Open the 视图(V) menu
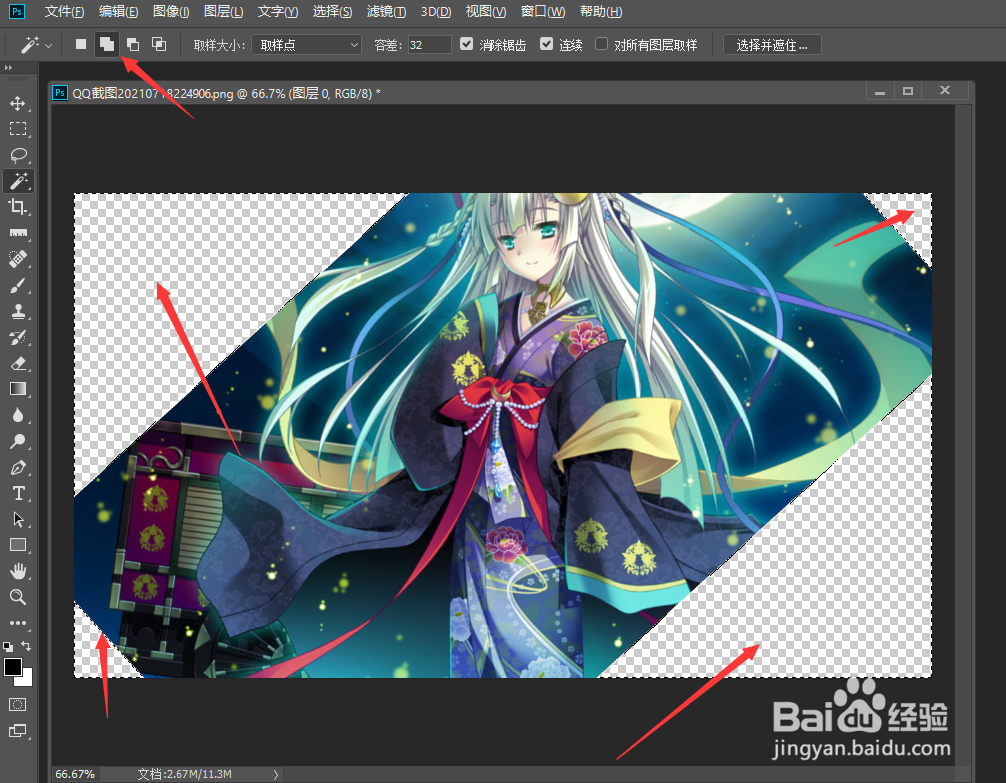1006x783 pixels. [486, 12]
